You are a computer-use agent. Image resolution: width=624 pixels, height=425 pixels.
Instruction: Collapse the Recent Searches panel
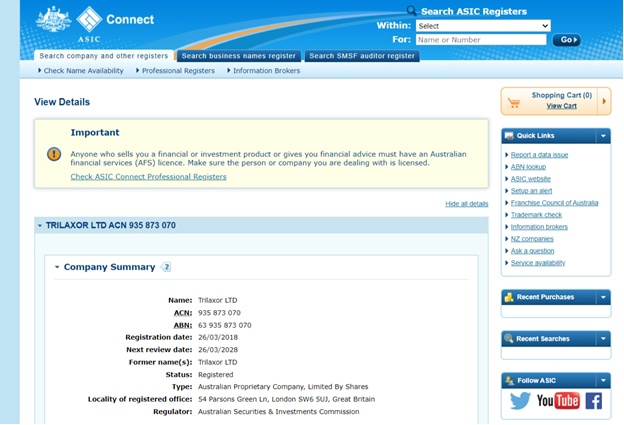(603, 339)
